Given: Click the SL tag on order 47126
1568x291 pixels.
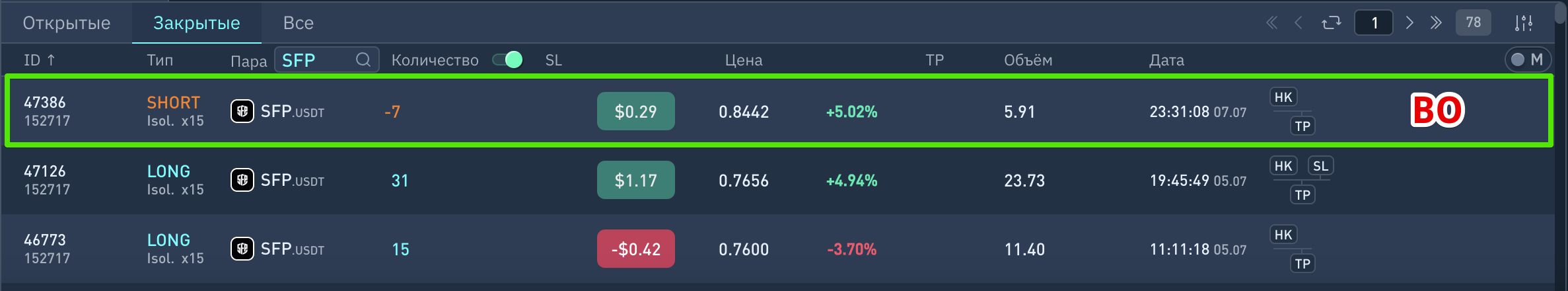Looking at the screenshot, I should [x=1320, y=166].
